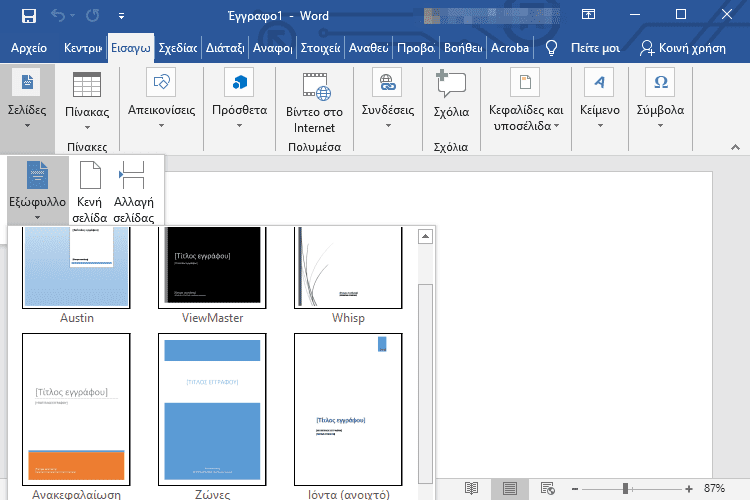Open the Αναφορές ribbon tab
The height and width of the screenshot is (500, 750).
coord(272,48)
